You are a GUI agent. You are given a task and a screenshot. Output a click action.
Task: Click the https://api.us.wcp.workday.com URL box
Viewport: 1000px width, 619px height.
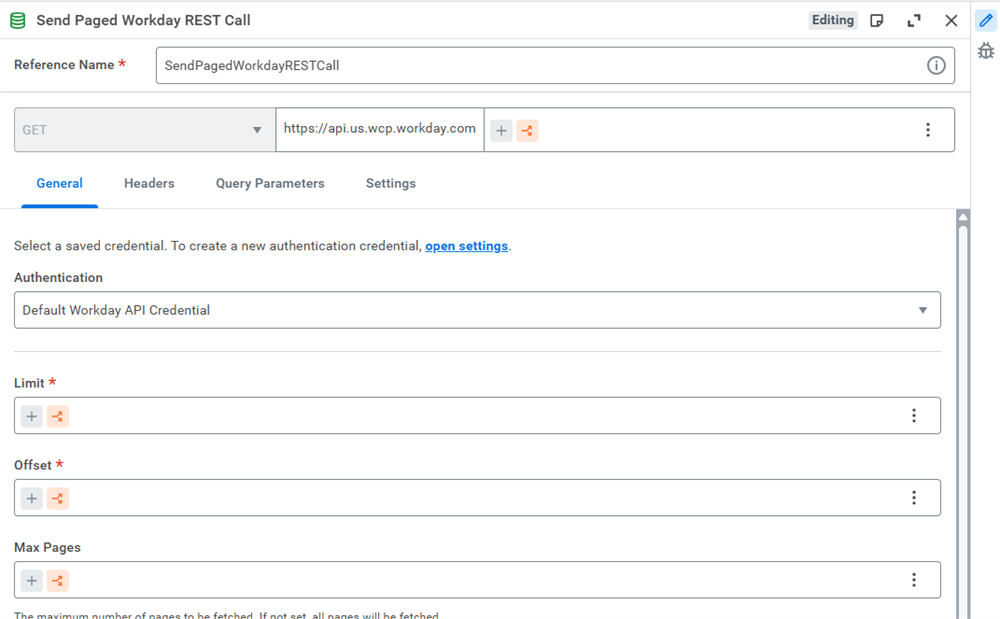point(379,129)
